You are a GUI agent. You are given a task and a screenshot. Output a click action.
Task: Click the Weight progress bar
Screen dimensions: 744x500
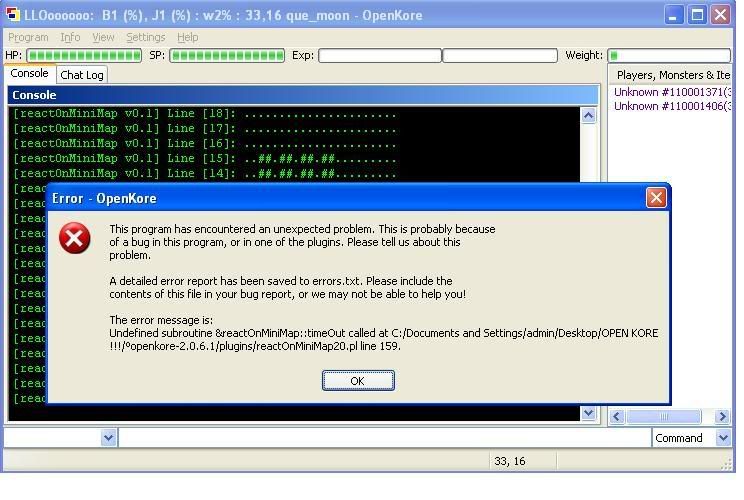[x=669, y=56]
